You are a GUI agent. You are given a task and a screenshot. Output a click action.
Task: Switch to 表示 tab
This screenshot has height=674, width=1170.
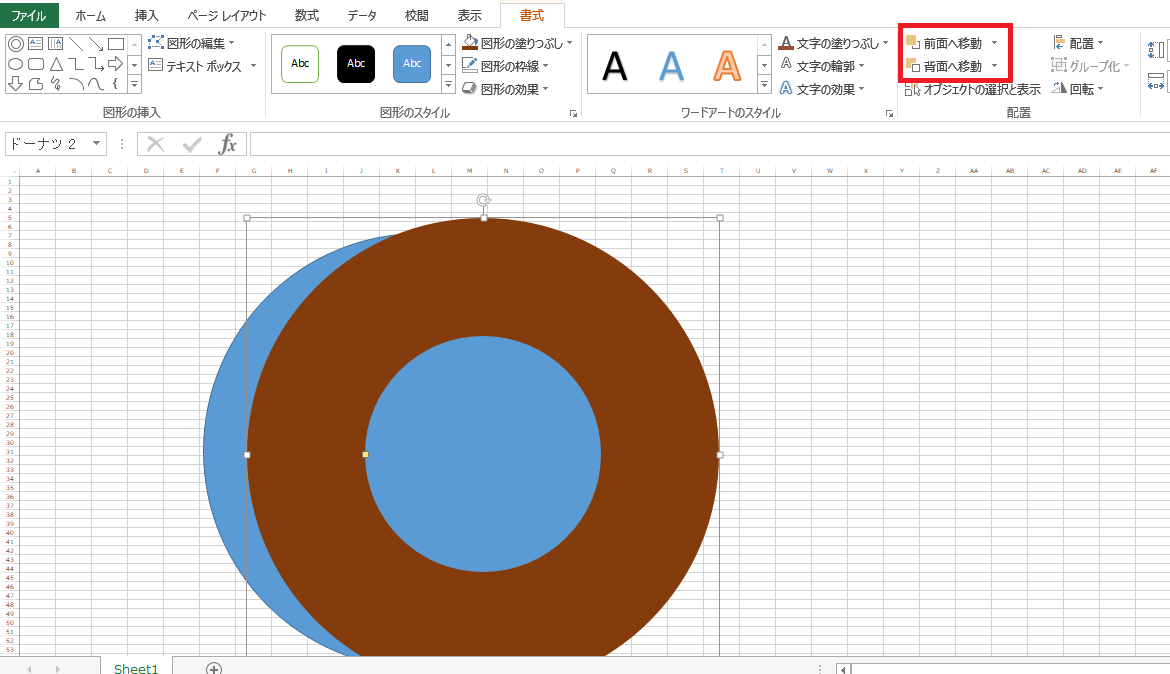click(x=469, y=16)
